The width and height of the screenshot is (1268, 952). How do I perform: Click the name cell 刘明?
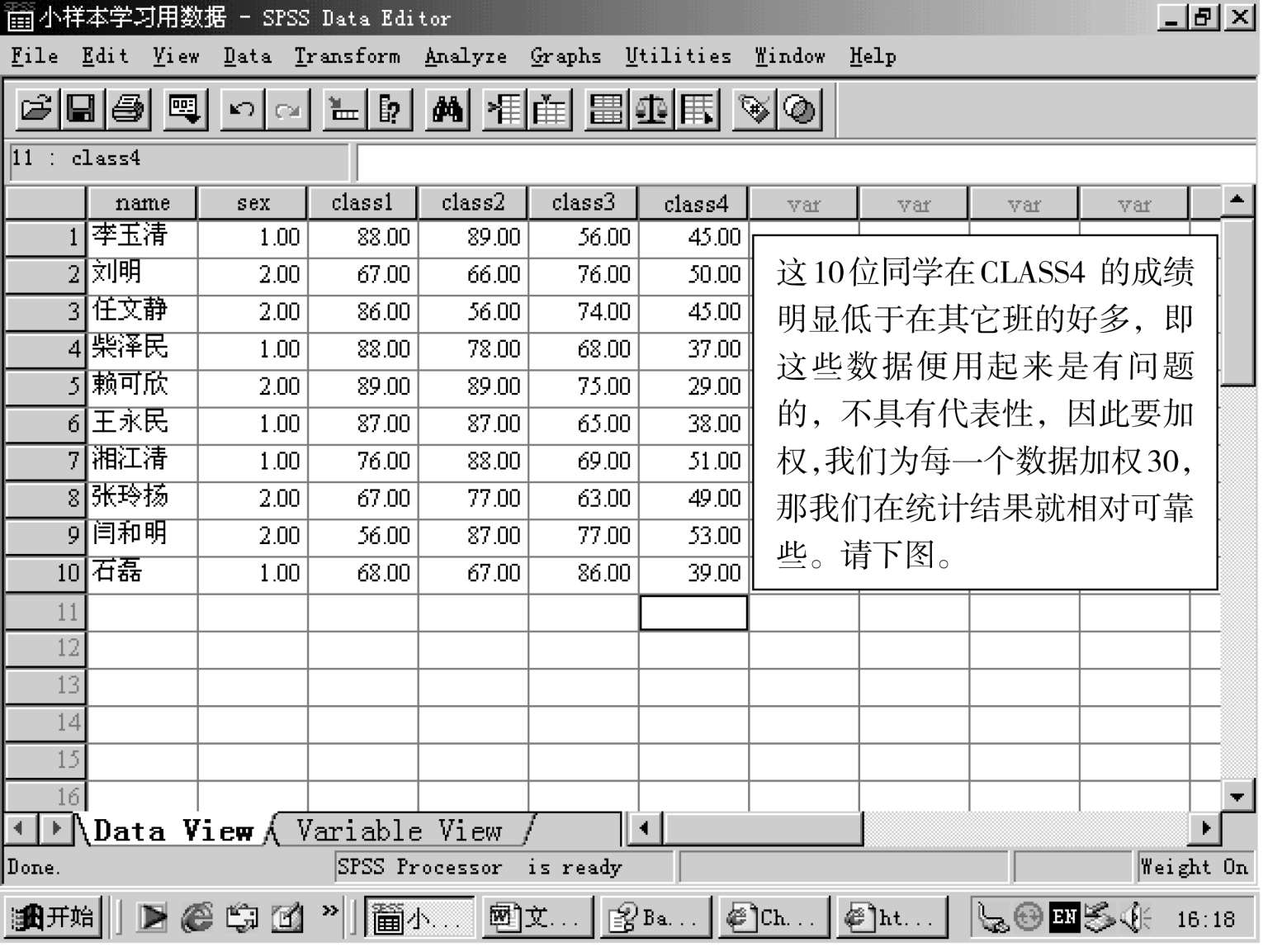click(142, 275)
